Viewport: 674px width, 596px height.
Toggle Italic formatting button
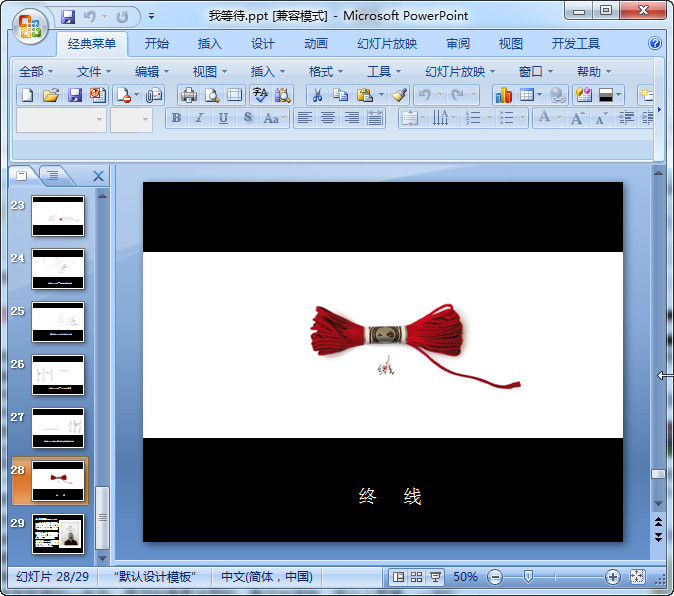click(x=200, y=118)
